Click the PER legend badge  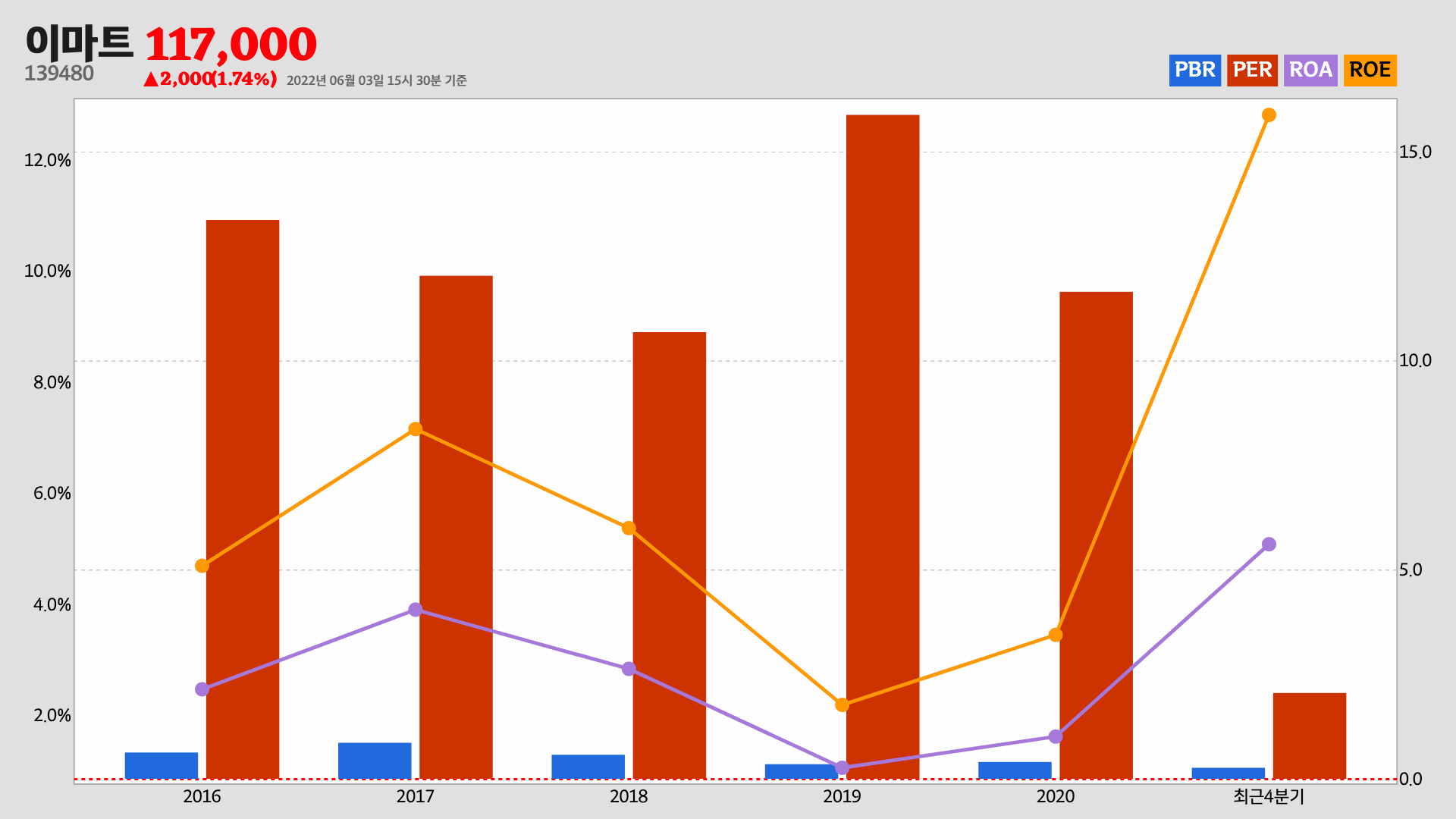click(x=1252, y=70)
